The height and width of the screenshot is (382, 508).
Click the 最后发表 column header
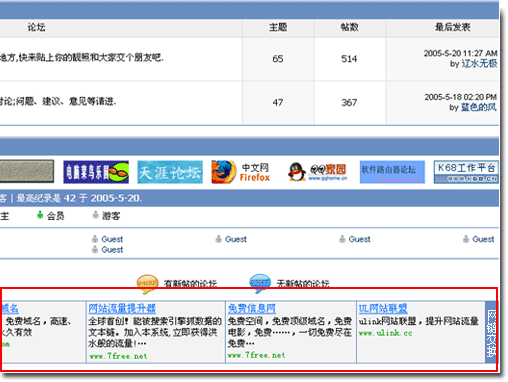click(452, 27)
